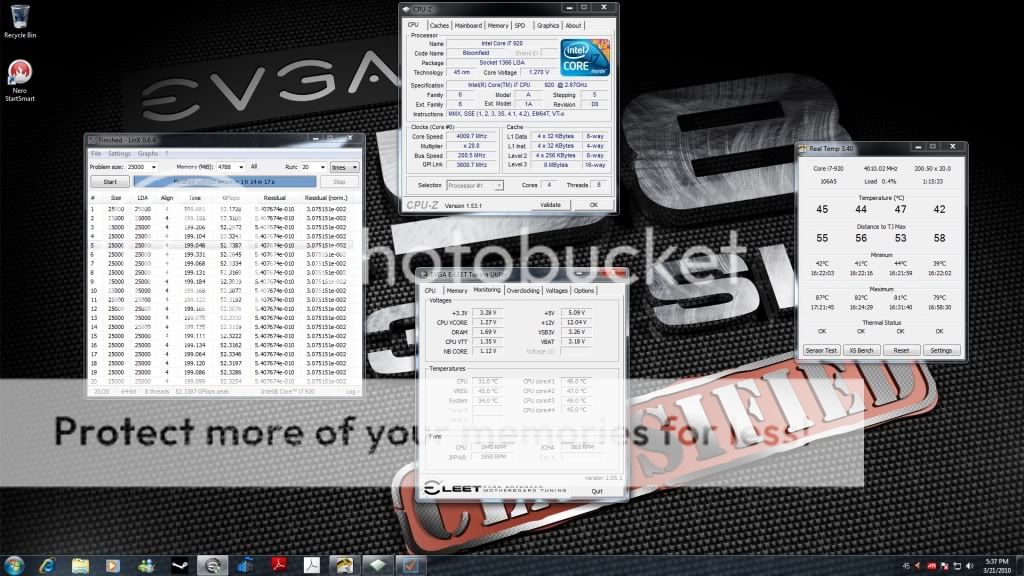This screenshot has height=576, width=1024.
Task: Open the Graphs menu in LinX
Action: click(147, 153)
